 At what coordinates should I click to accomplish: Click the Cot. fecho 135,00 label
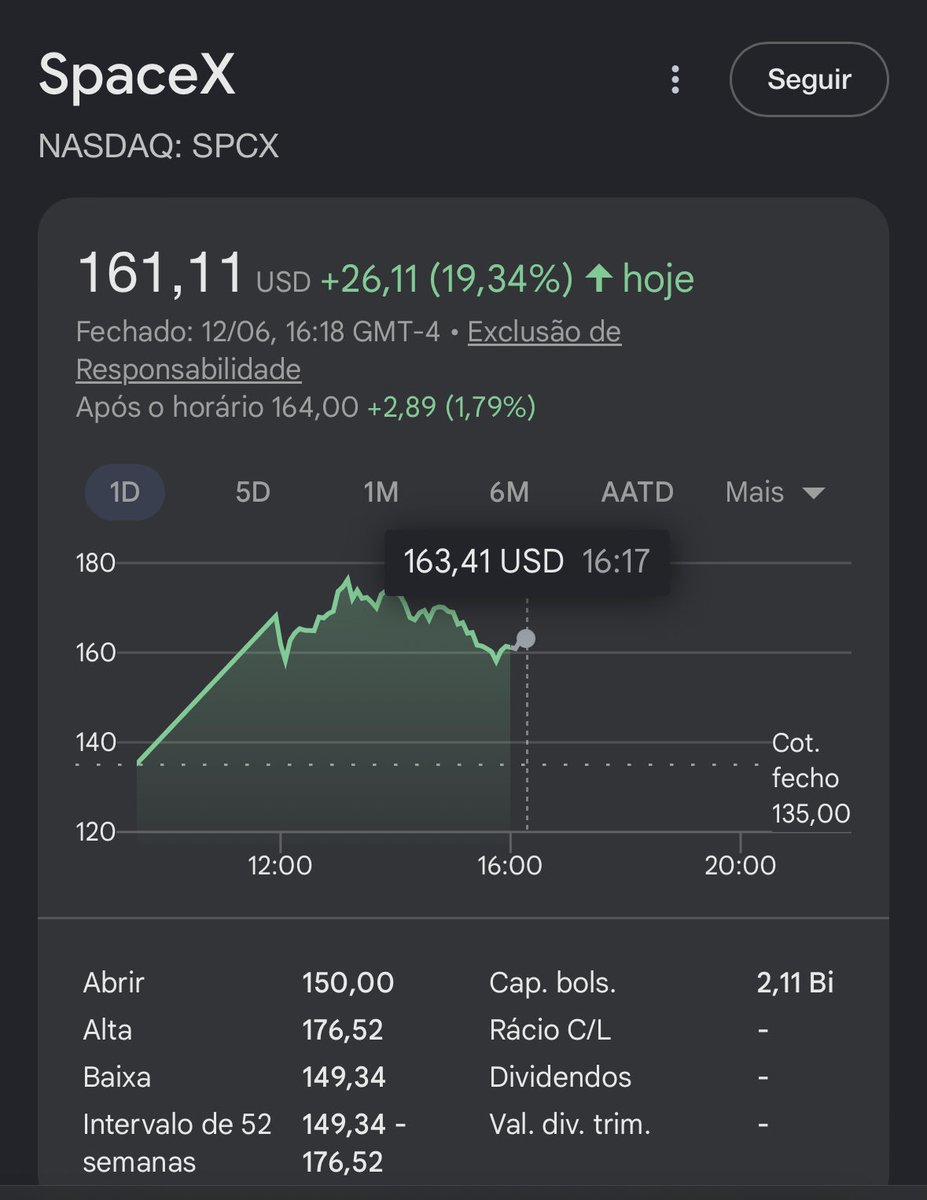811,779
